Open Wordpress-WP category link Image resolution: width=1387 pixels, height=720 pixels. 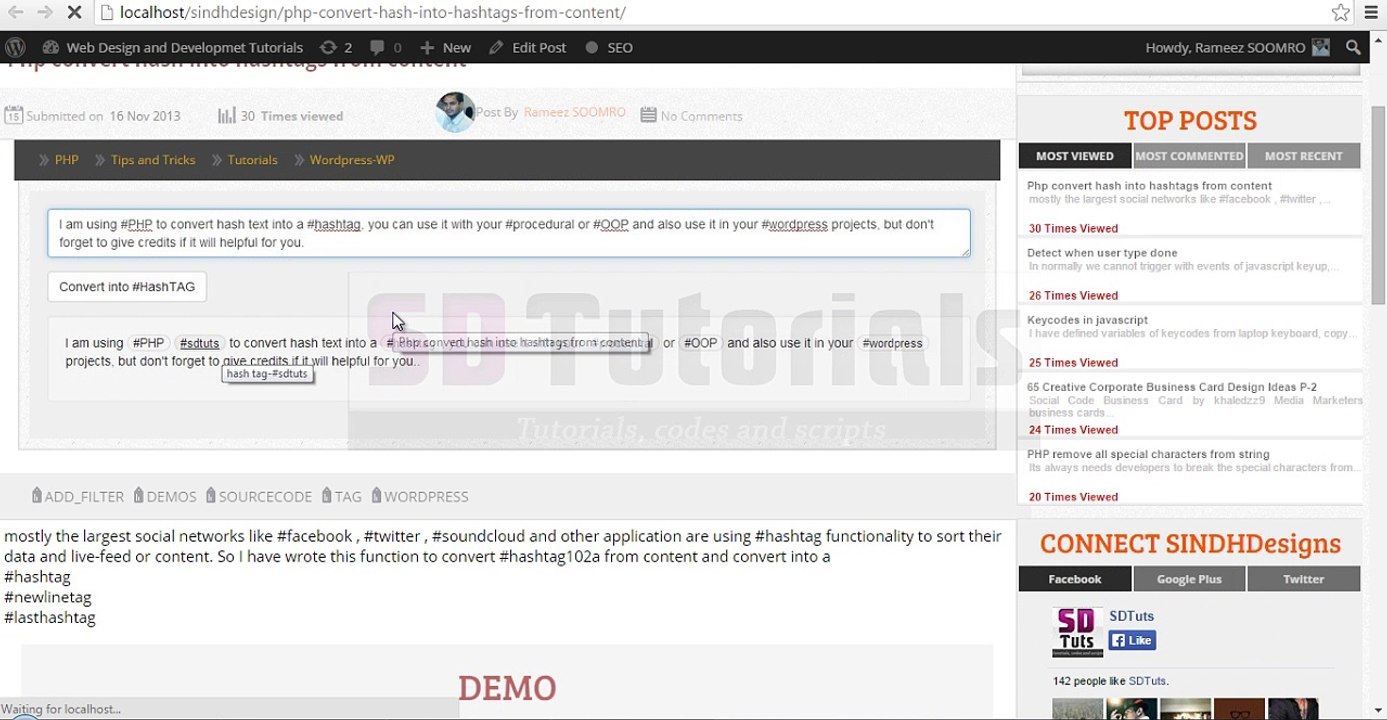click(352, 160)
